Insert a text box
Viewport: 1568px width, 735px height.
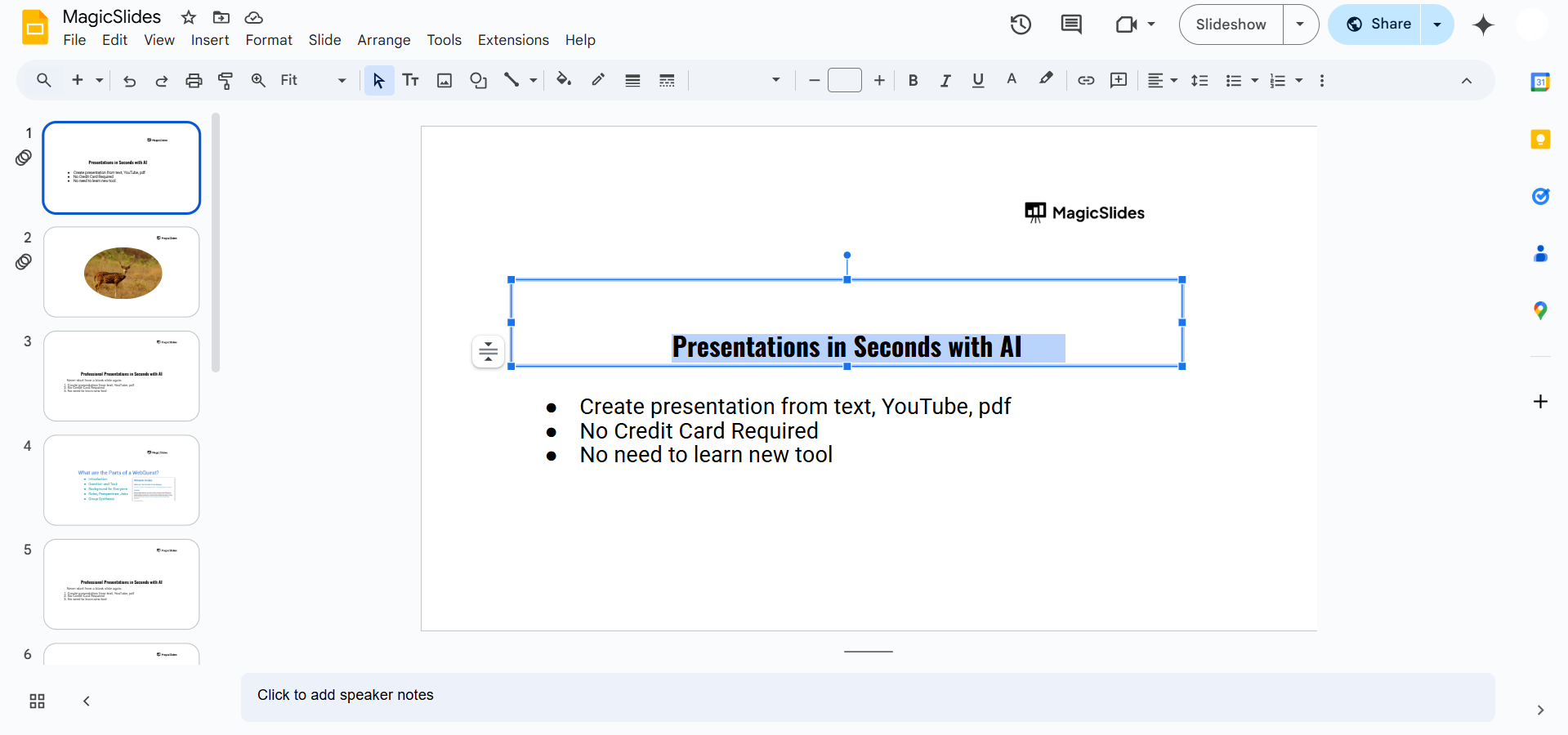coord(411,80)
